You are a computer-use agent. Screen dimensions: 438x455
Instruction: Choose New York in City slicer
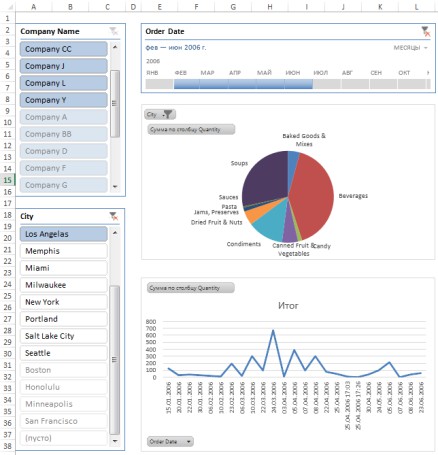(64, 302)
